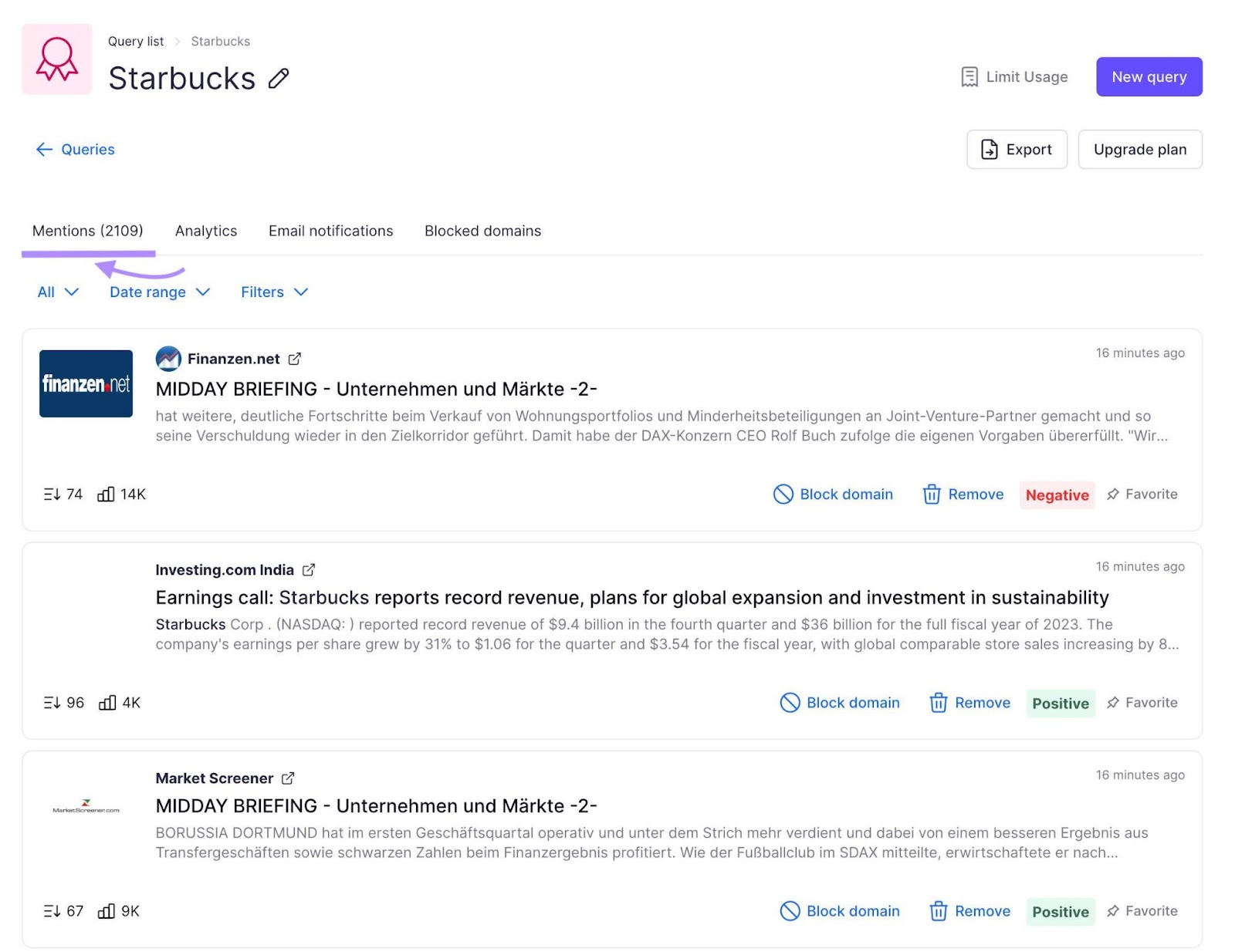
Task: Open Finanzen.net via its external link icon
Action: coord(295,358)
